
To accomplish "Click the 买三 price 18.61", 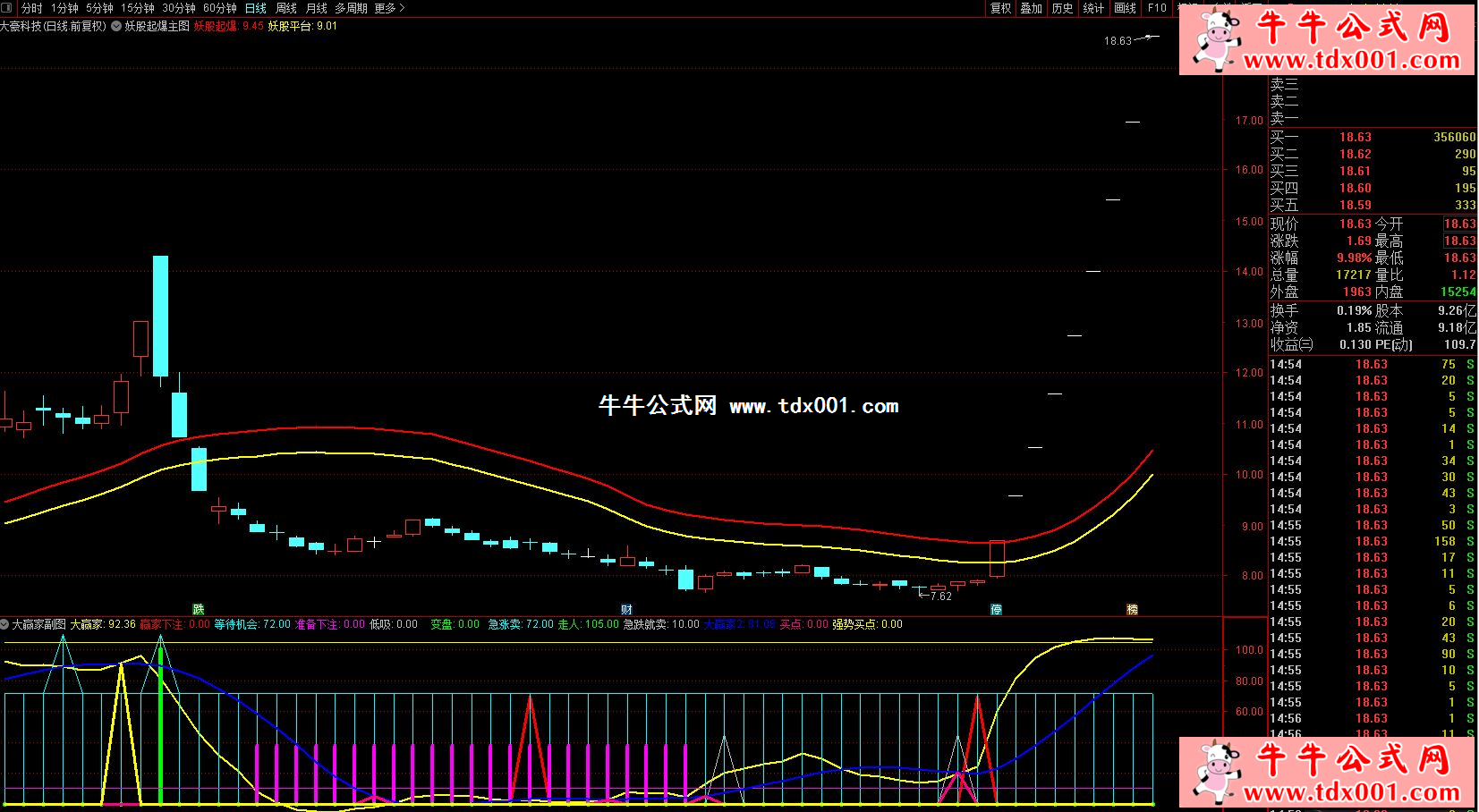I will click(1355, 171).
